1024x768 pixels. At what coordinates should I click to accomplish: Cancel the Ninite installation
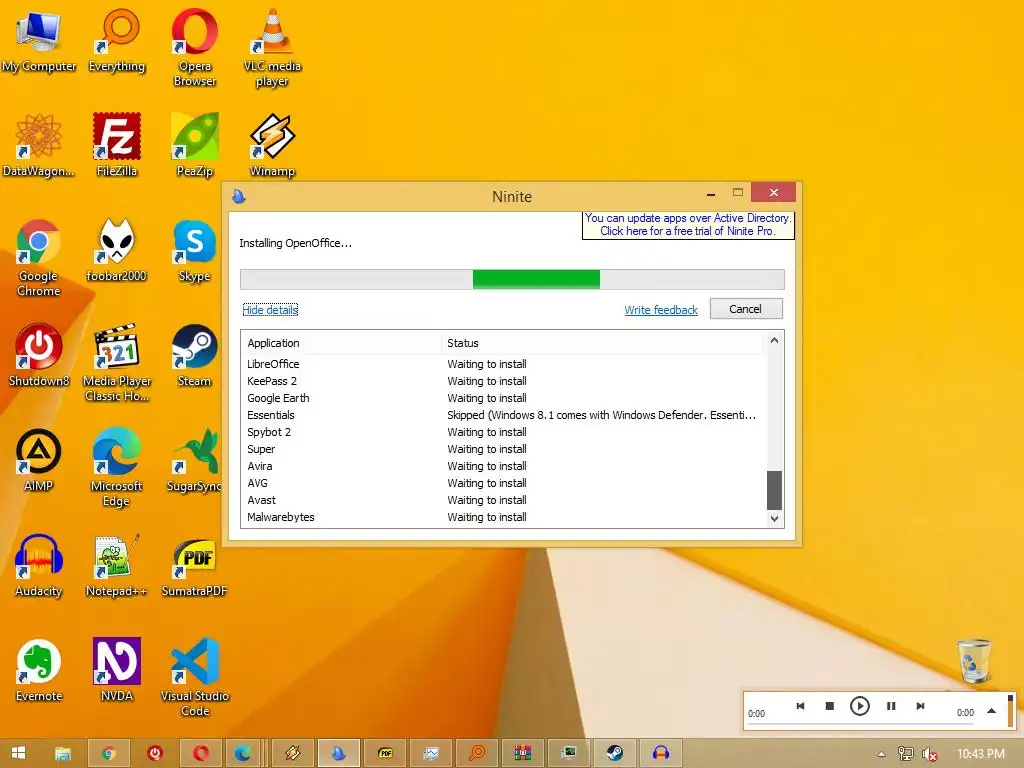coord(746,309)
